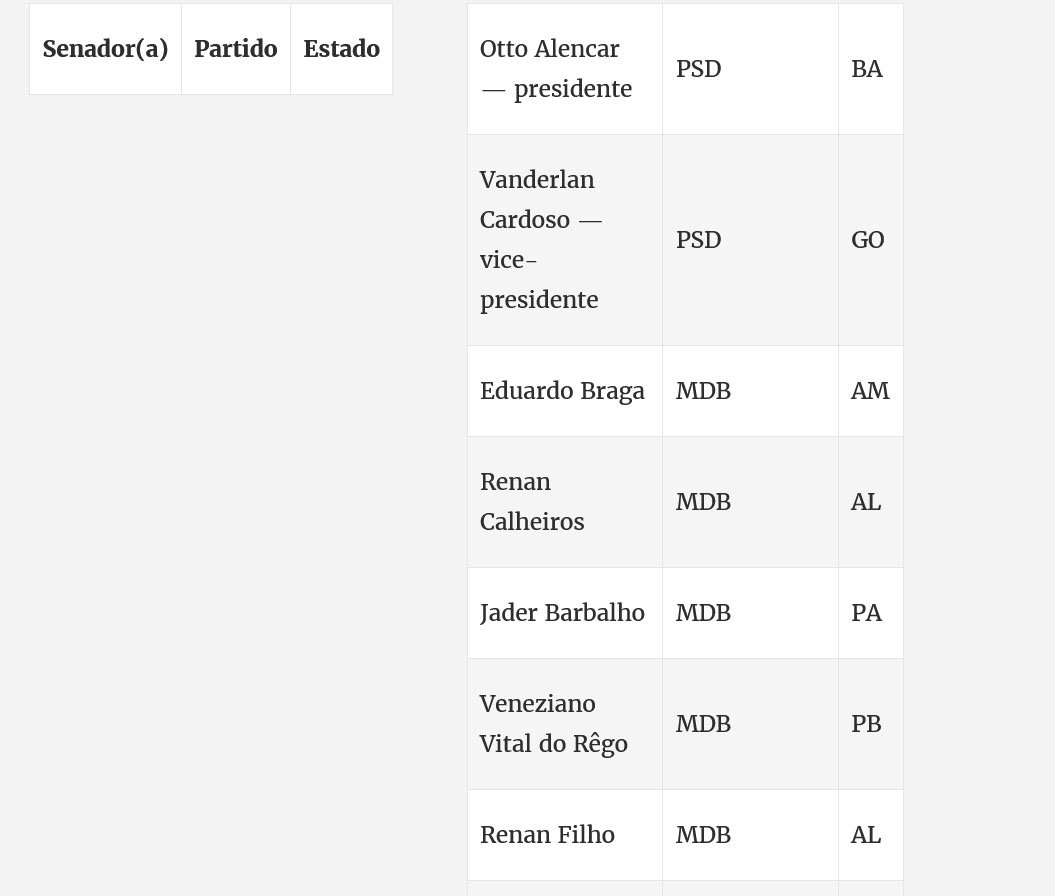Click the Senador(a) column header
1055x896 pixels.
[x=105, y=49]
